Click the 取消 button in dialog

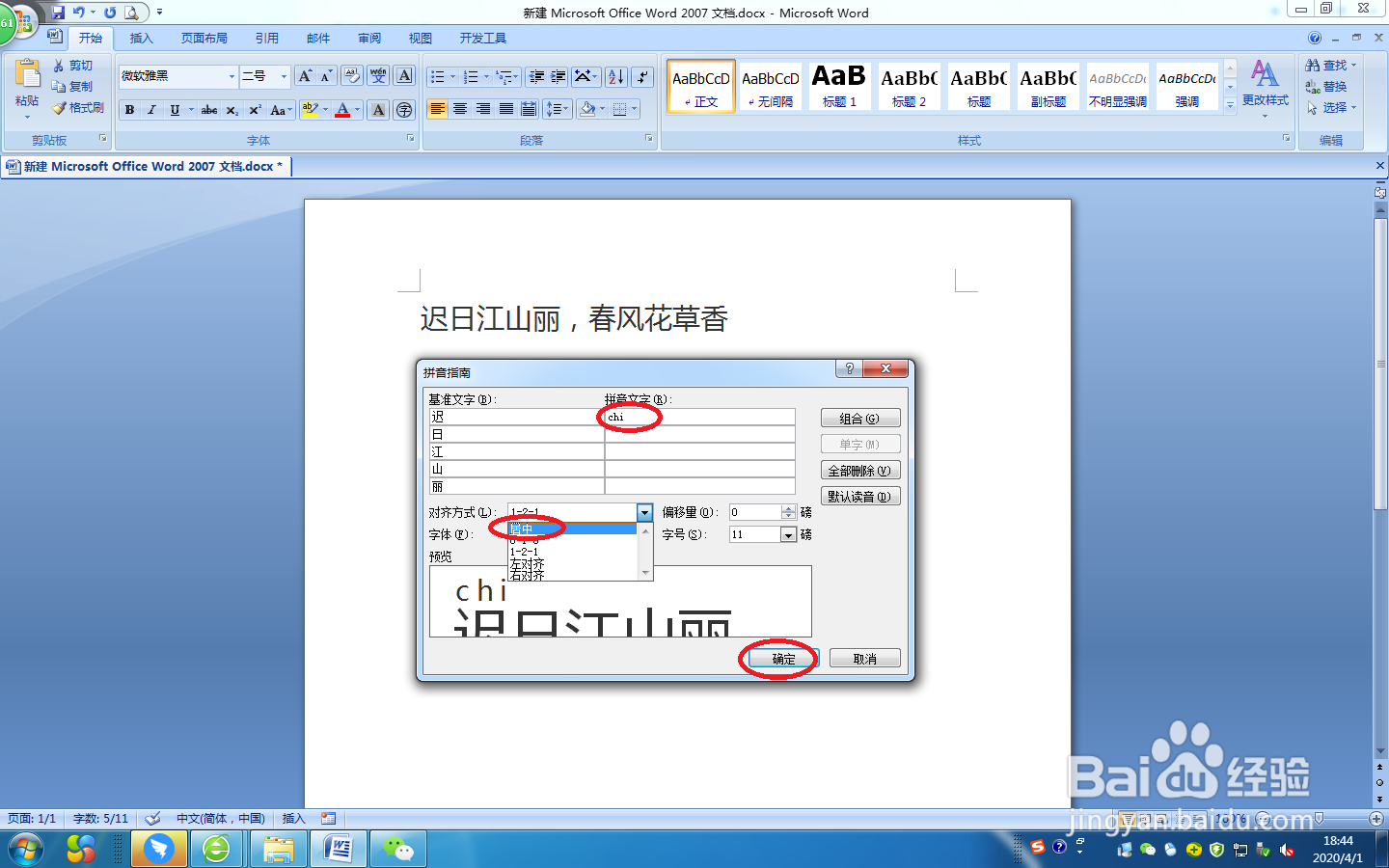[x=865, y=659]
